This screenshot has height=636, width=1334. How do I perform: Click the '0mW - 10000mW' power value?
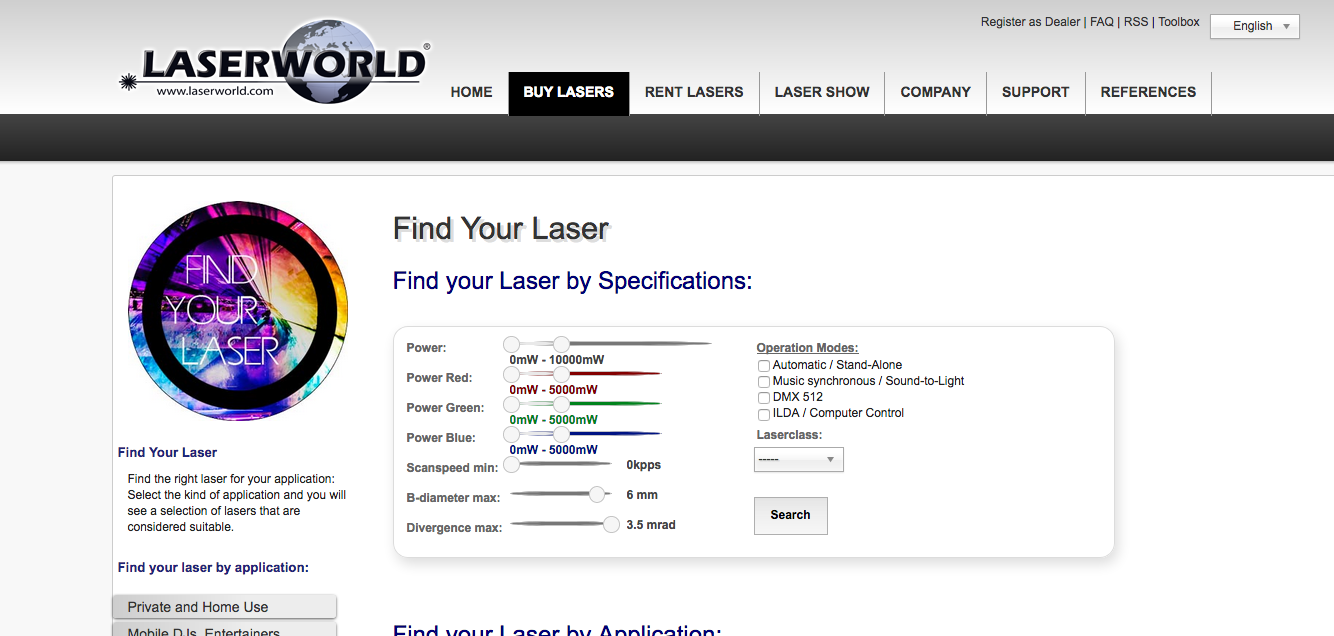(556, 360)
